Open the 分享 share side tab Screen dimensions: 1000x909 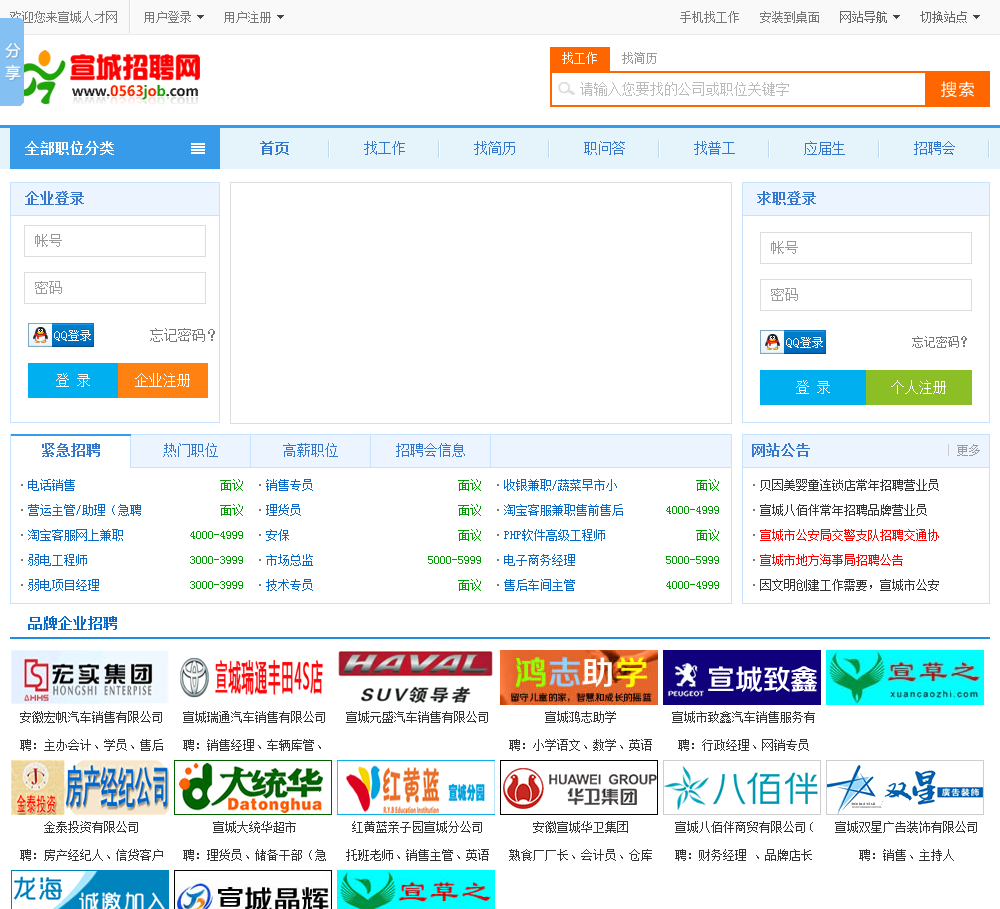(11, 61)
